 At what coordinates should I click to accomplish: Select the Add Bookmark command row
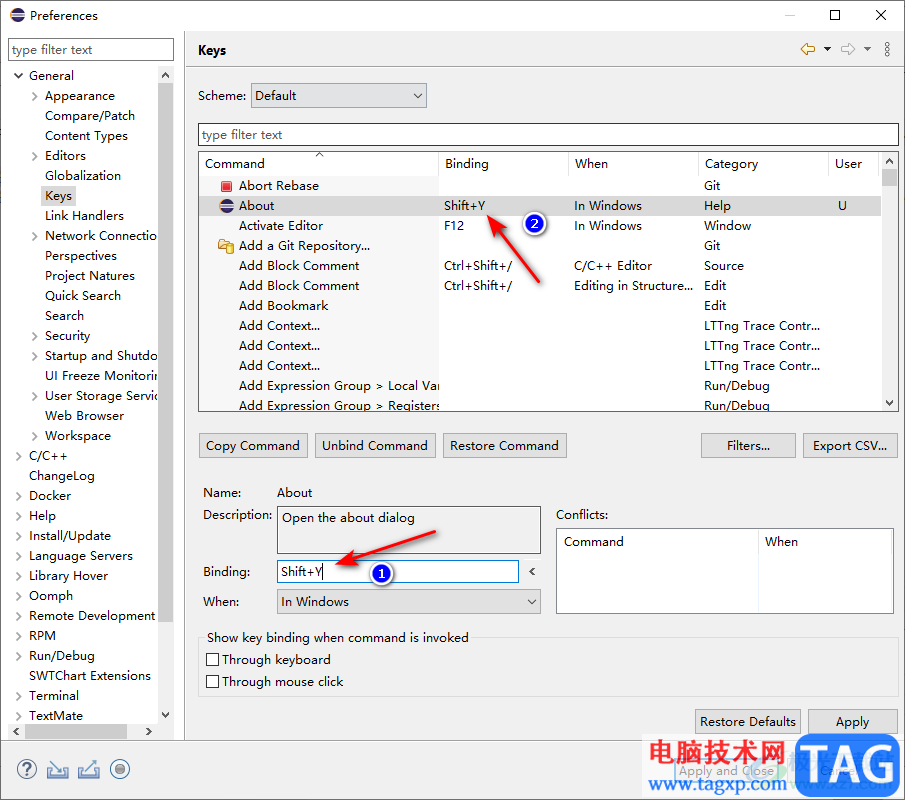[540, 306]
